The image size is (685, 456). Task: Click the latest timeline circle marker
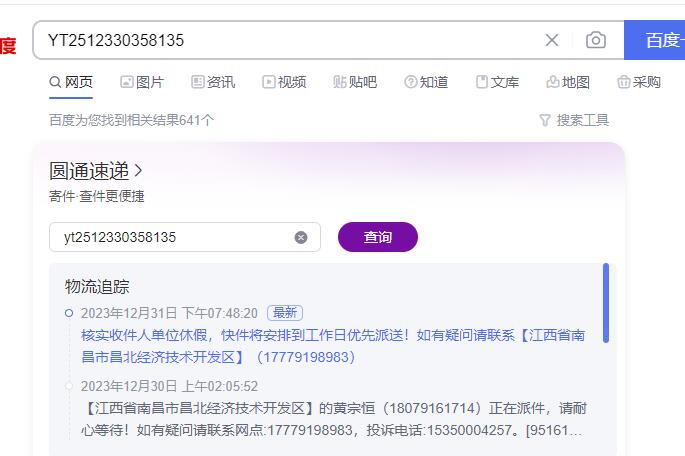[69, 313]
